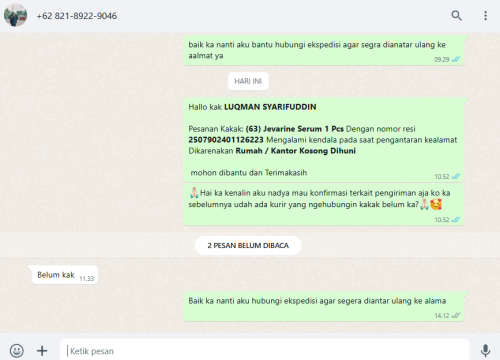Focus the Ketik pesan input field

(x=264, y=351)
